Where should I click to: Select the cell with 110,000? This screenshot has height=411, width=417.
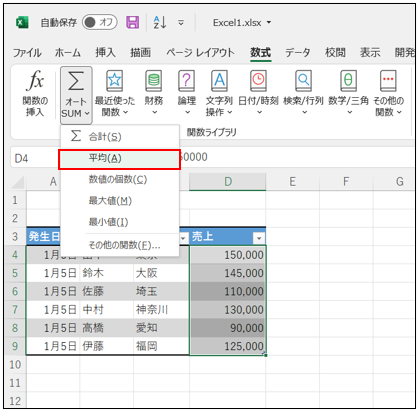click(228, 292)
